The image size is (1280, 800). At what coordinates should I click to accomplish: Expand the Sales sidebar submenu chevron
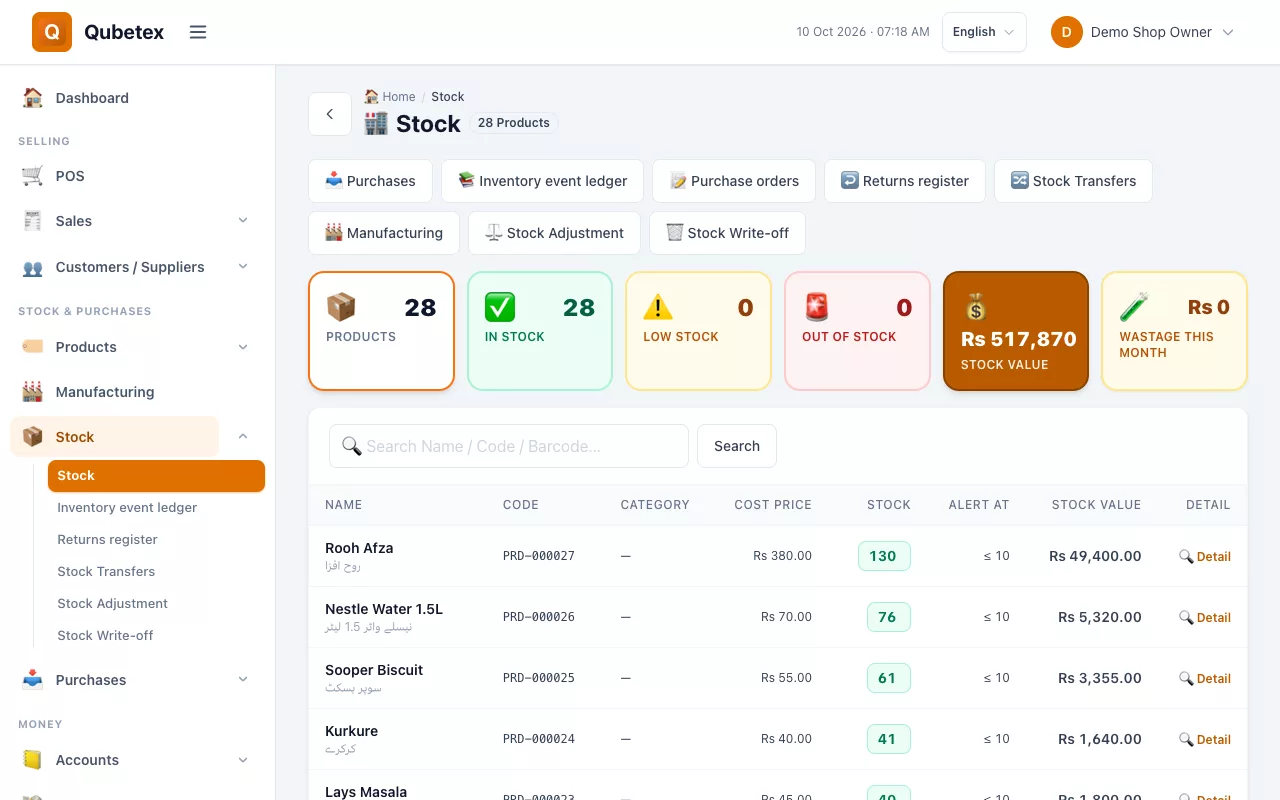pyautogui.click(x=243, y=221)
